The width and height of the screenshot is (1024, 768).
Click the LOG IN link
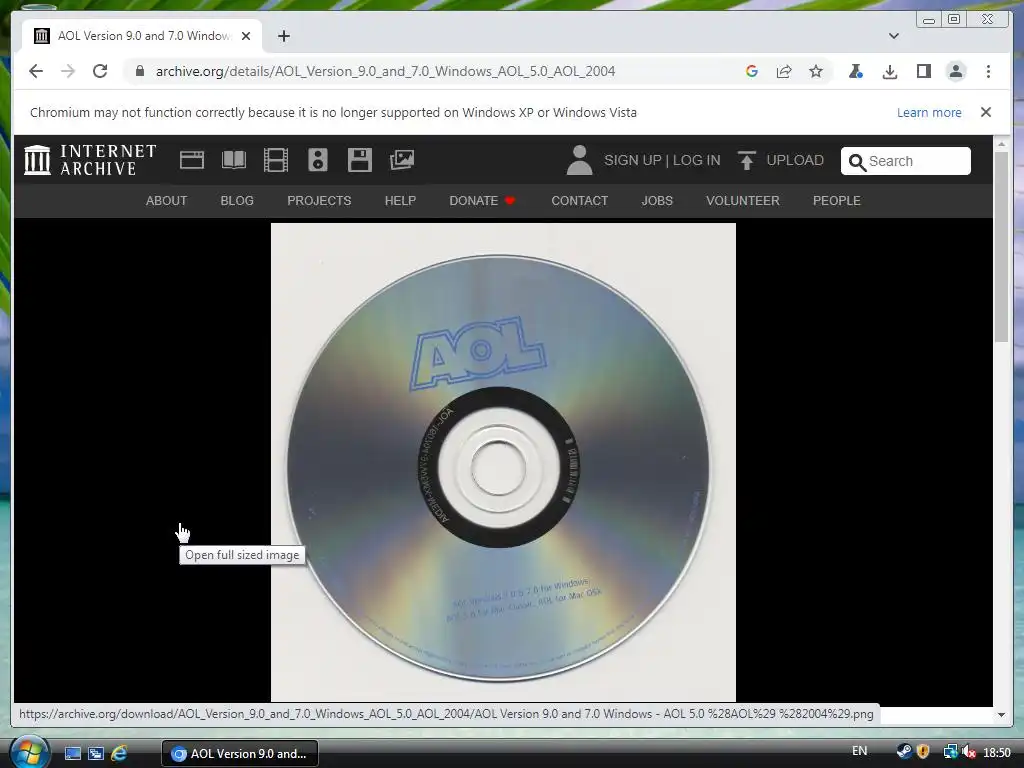coord(697,160)
